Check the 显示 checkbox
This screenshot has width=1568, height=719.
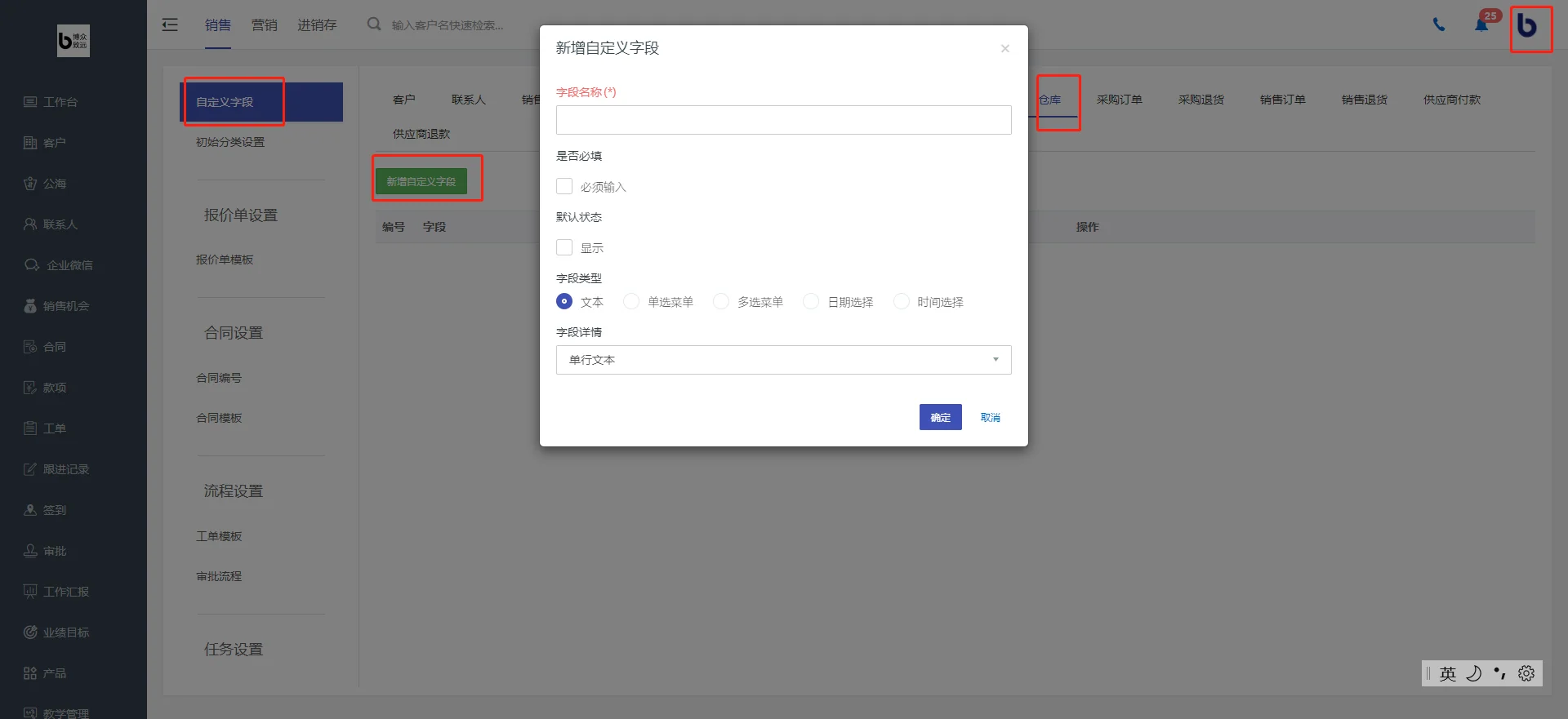point(564,247)
